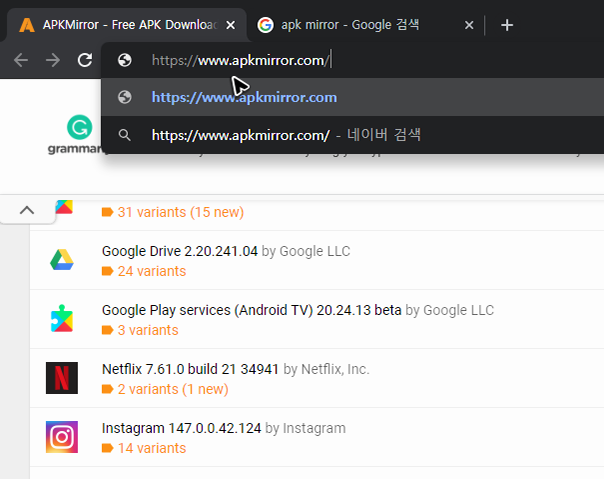Select the https://www.apkmirror.com suggestion
Screen dimensions: 604x479
coord(352,97)
